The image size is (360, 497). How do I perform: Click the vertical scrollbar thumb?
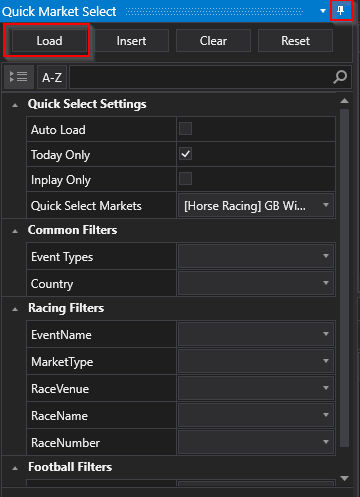pos(344,278)
